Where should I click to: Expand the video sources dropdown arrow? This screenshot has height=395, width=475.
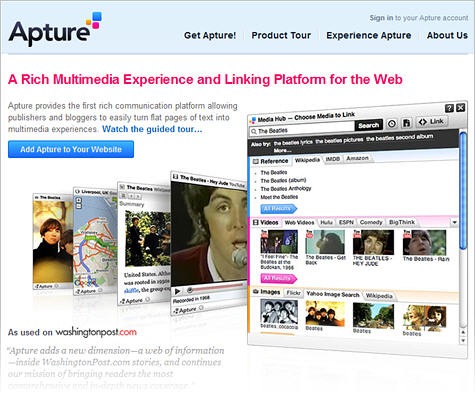tap(454, 222)
